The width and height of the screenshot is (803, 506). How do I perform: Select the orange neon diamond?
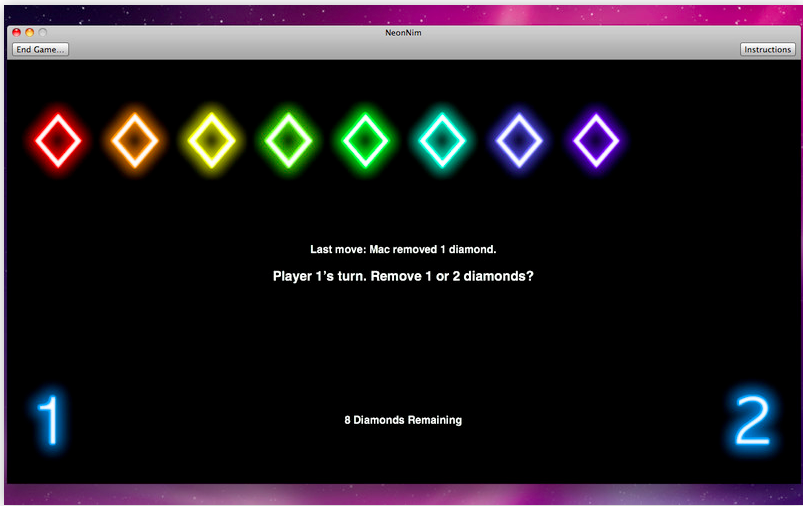point(135,141)
